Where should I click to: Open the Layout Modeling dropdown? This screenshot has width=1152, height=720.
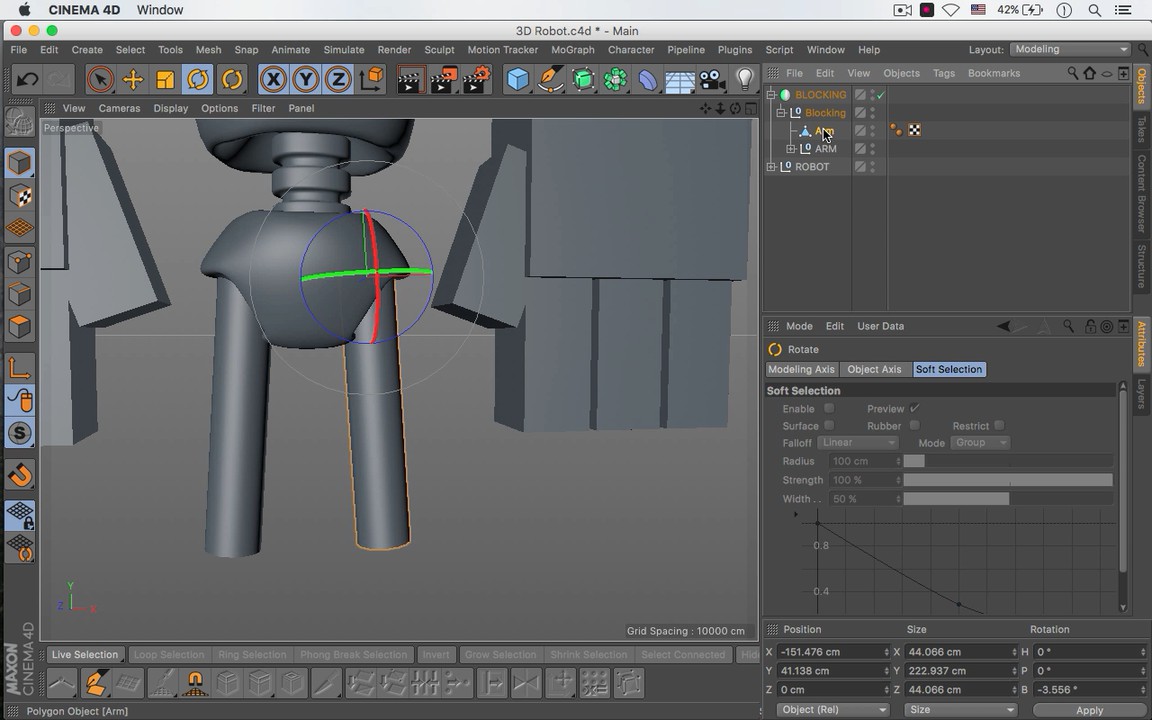tap(1070, 50)
